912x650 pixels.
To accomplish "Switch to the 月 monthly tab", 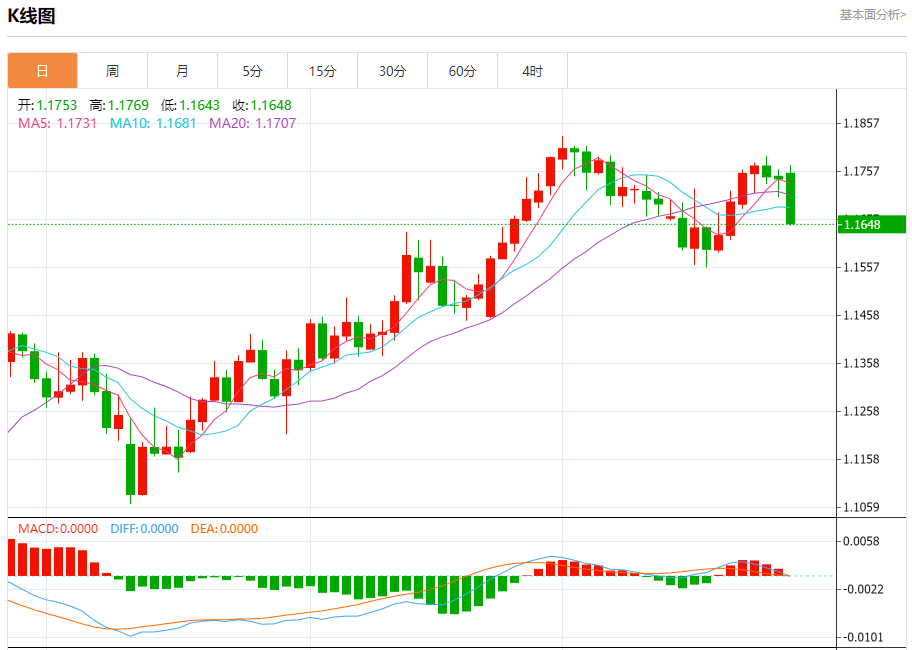I will pyautogui.click(x=182, y=71).
